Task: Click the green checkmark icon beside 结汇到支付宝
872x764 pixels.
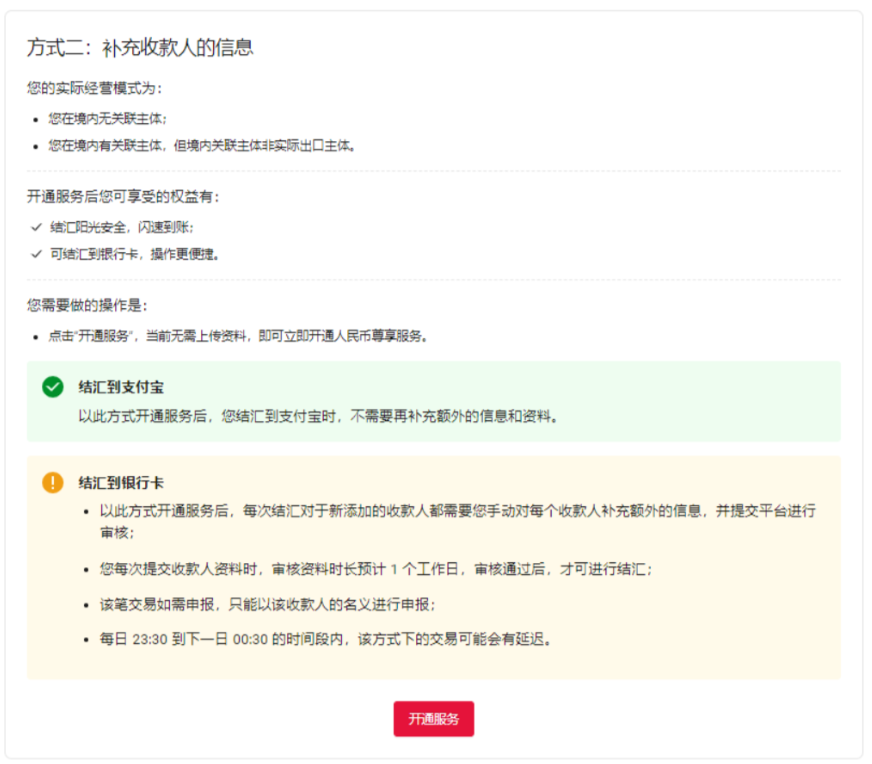Action: [51, 388]
